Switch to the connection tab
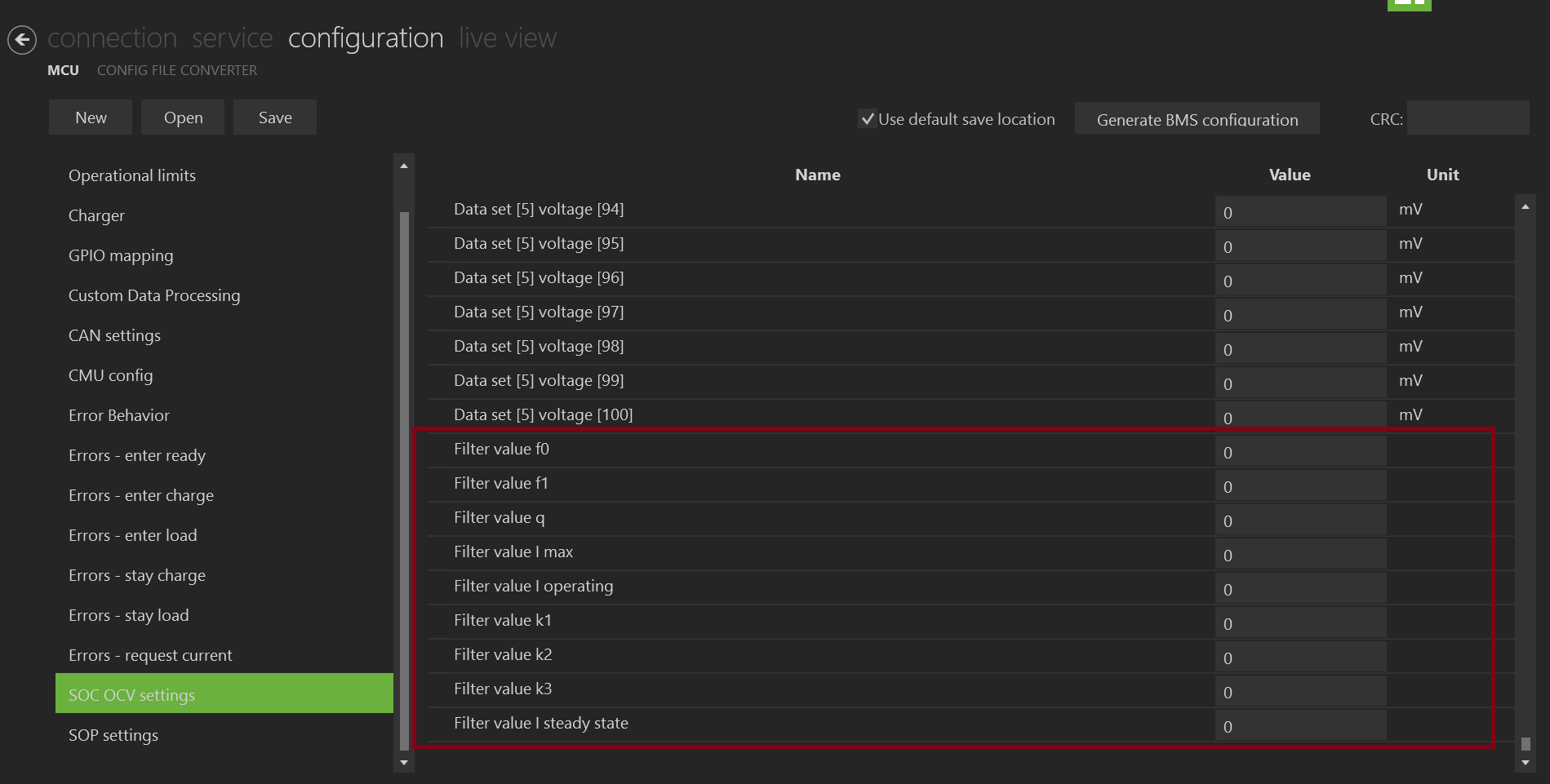Image resolution: width=1550 pixels, height=784 pixels. [112, 38]
